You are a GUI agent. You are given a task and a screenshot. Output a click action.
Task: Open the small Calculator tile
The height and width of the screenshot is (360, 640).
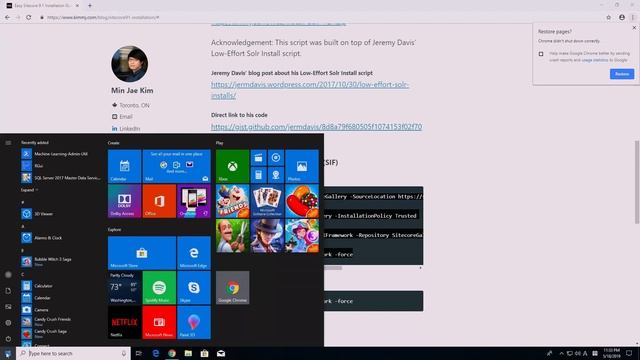tap(258, 175)
